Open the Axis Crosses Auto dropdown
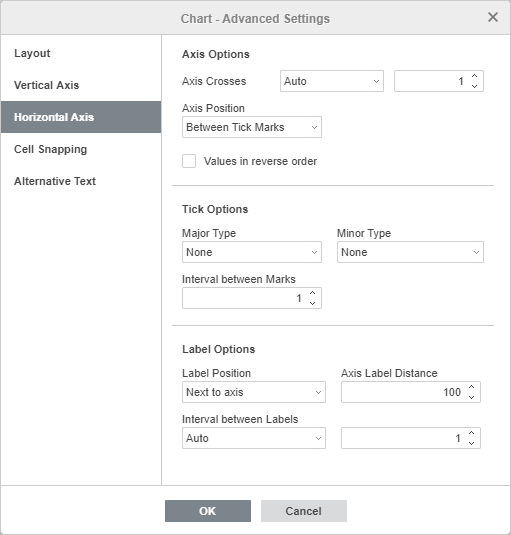 332,81
